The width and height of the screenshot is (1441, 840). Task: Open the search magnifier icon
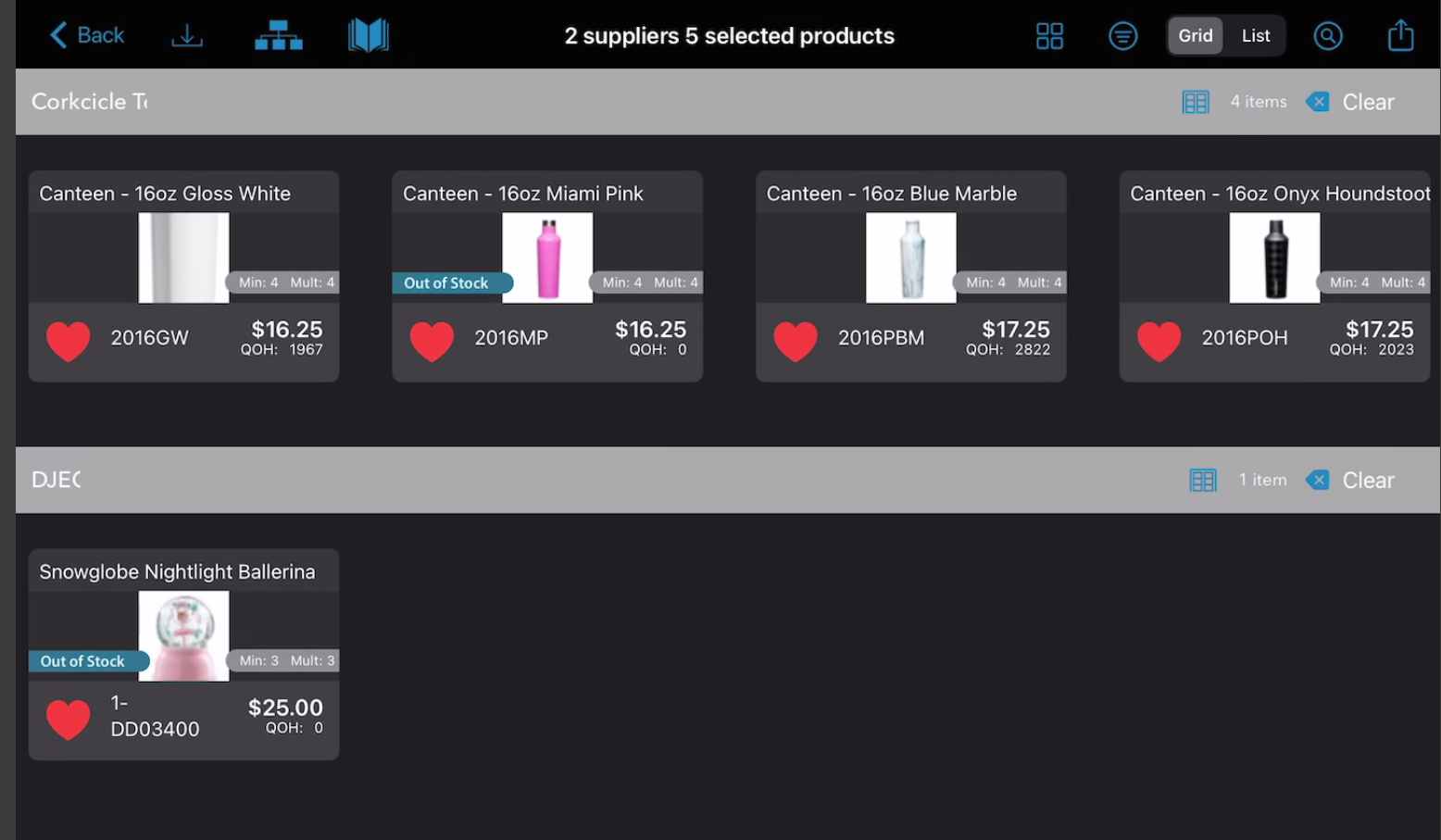pyautogui.click(x=1328, y=35)
